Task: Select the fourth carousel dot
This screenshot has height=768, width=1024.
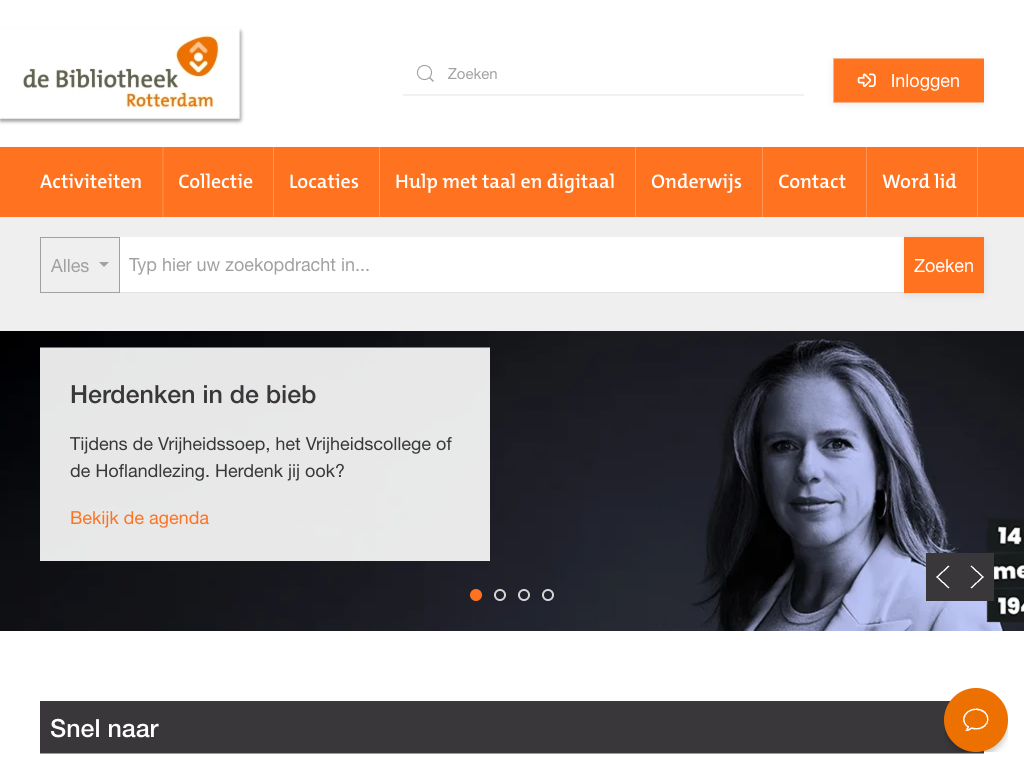Action: 548,595
